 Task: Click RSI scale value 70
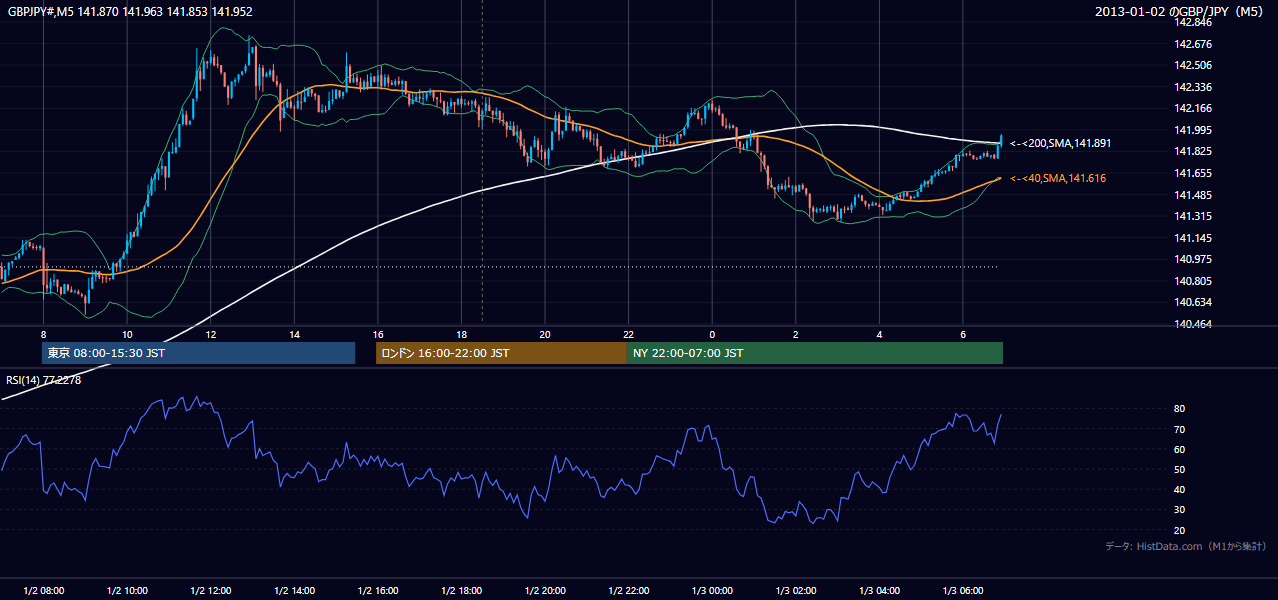click(1179, 429)
